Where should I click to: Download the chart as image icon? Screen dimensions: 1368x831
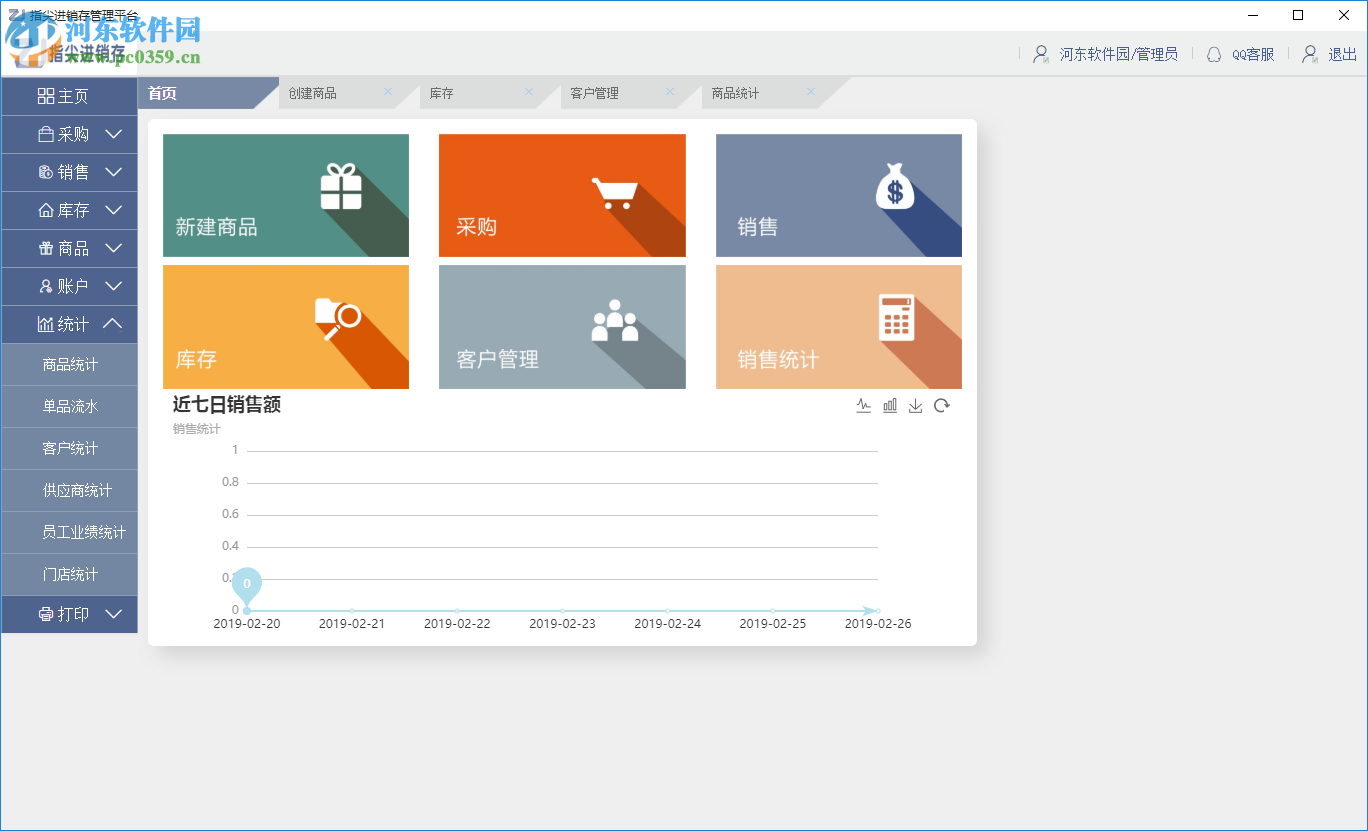pos(915,405)
